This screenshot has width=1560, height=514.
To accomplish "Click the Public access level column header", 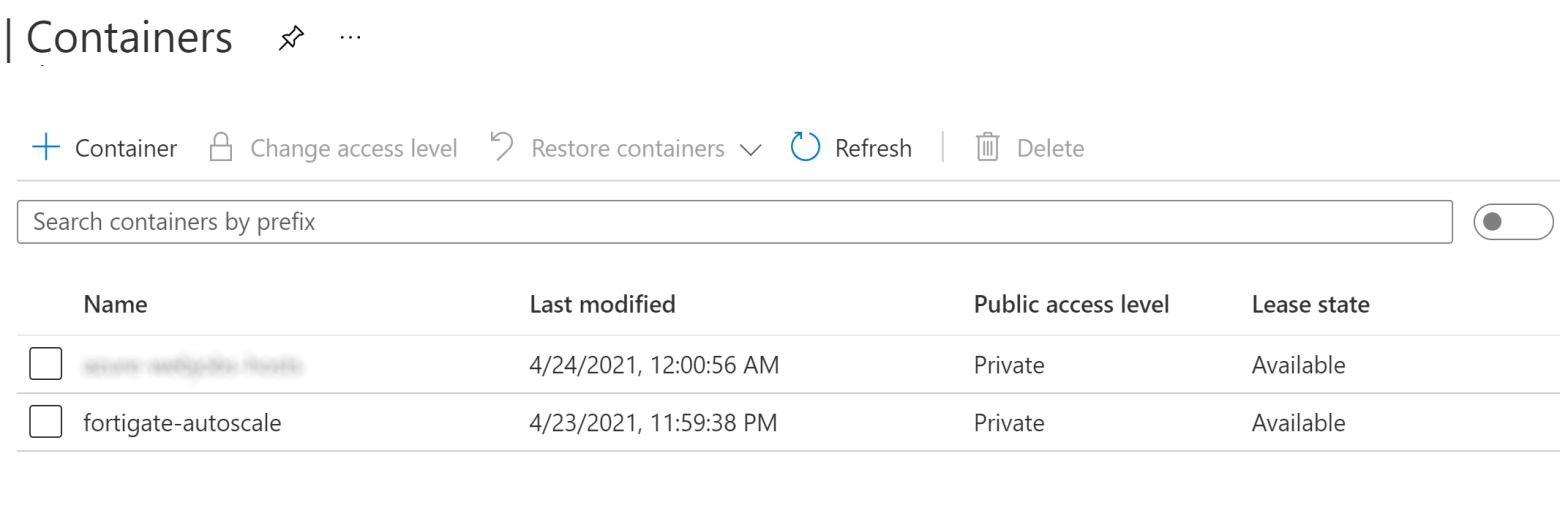I will [1071, 304].
